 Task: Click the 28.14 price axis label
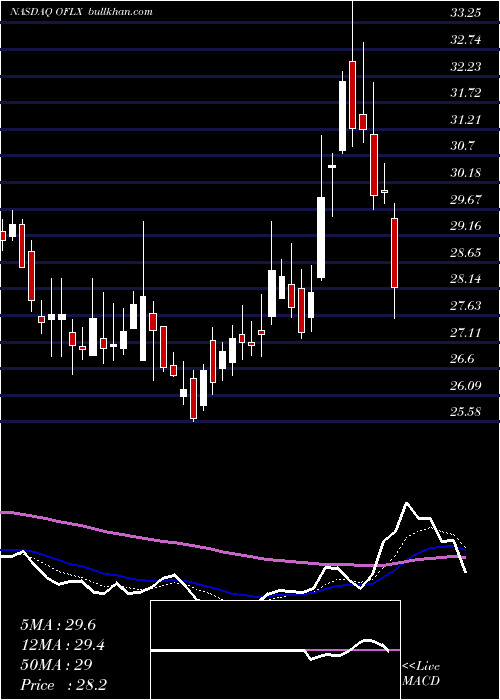pos(466,279)
